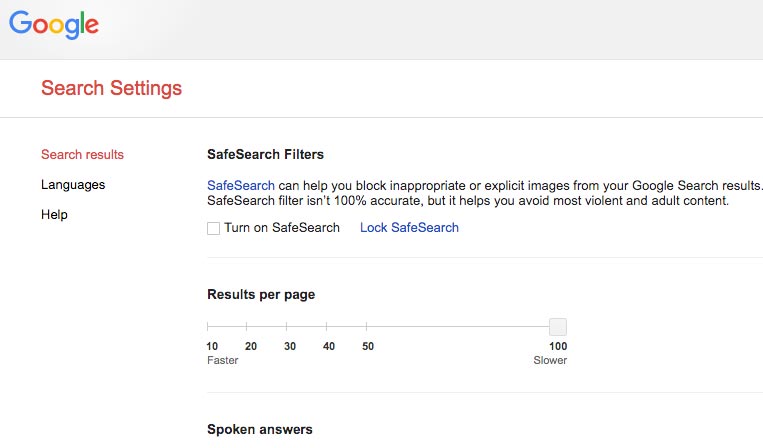Click the Results per page heading
The width and height of the screenshot is (763, 448).
(261, 295)
